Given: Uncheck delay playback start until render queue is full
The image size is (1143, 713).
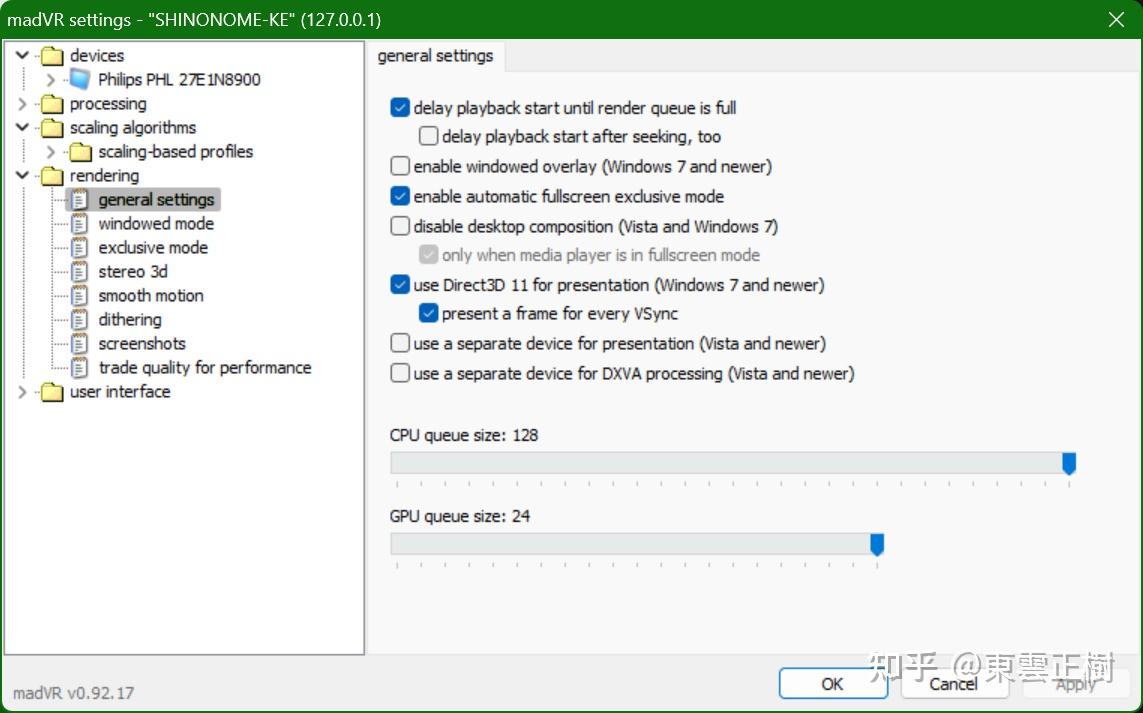Looking at the screenshot, I should 399,108.
